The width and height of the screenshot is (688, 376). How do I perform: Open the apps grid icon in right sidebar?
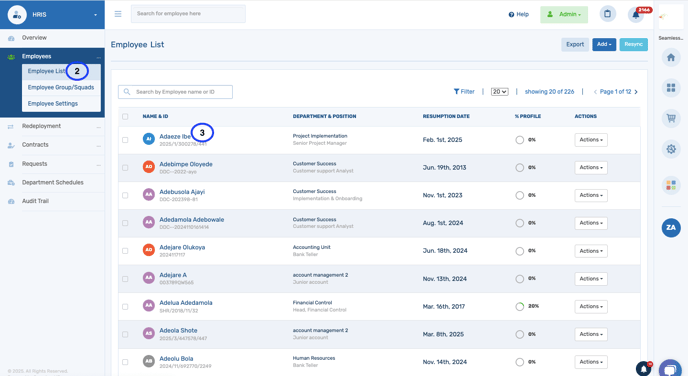671,88
